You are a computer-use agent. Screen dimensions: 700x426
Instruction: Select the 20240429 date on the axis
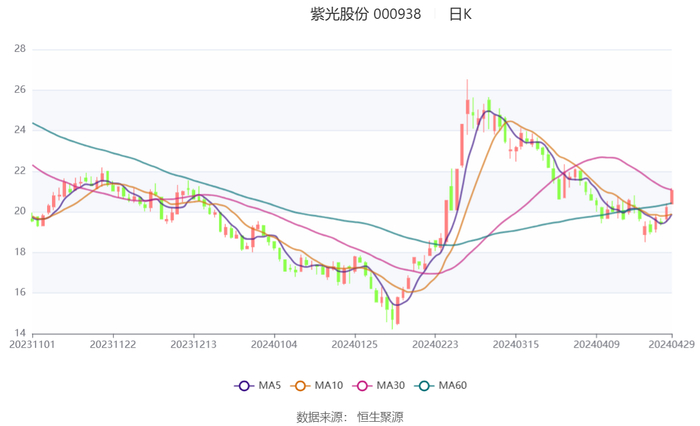tap(670, 344)
